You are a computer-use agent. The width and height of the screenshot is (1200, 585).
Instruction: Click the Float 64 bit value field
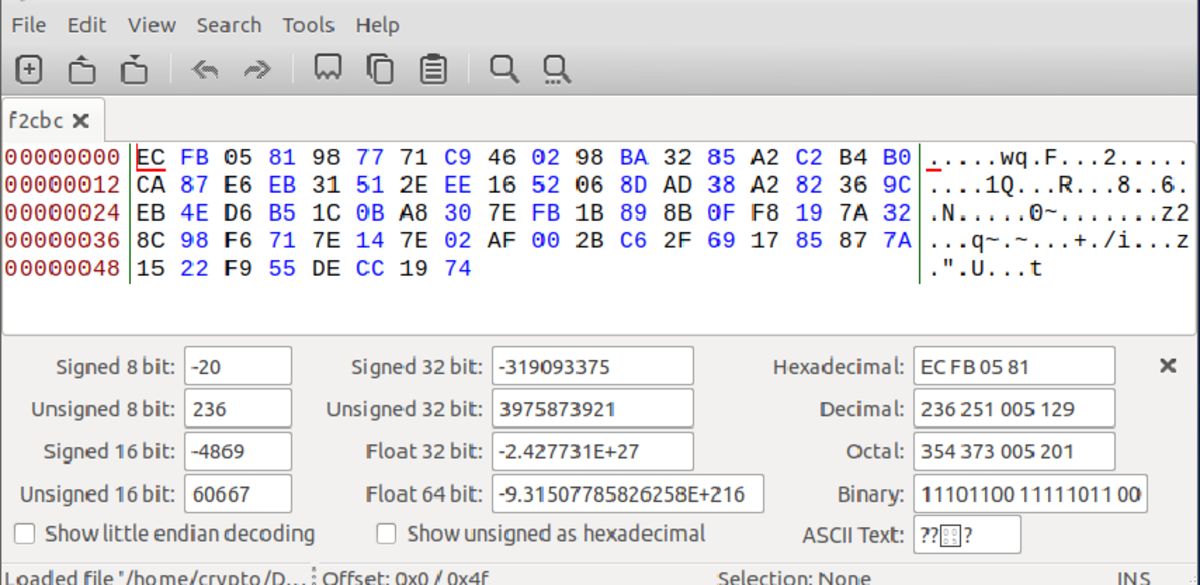click(628, 494)
